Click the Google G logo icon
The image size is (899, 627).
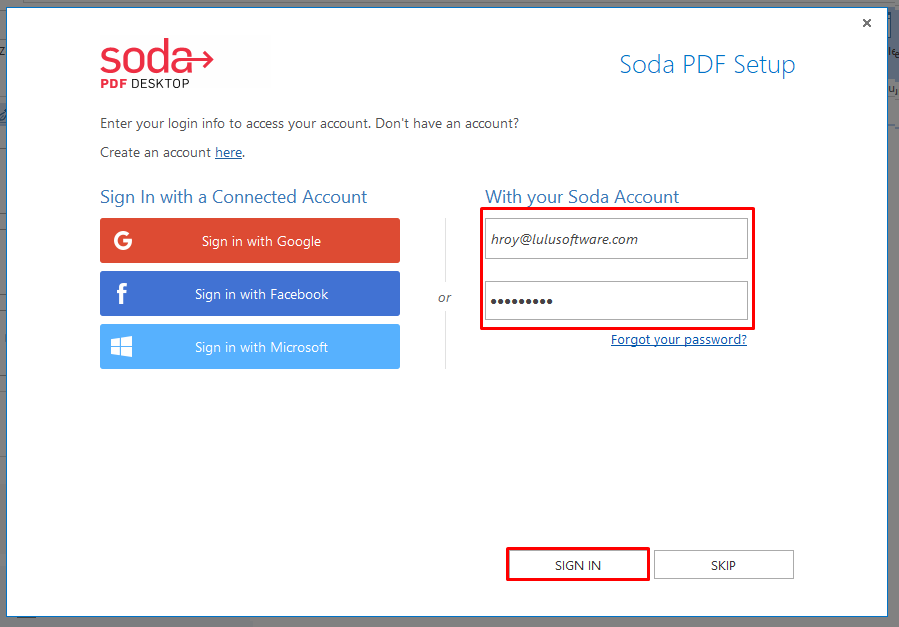(123, 240)
